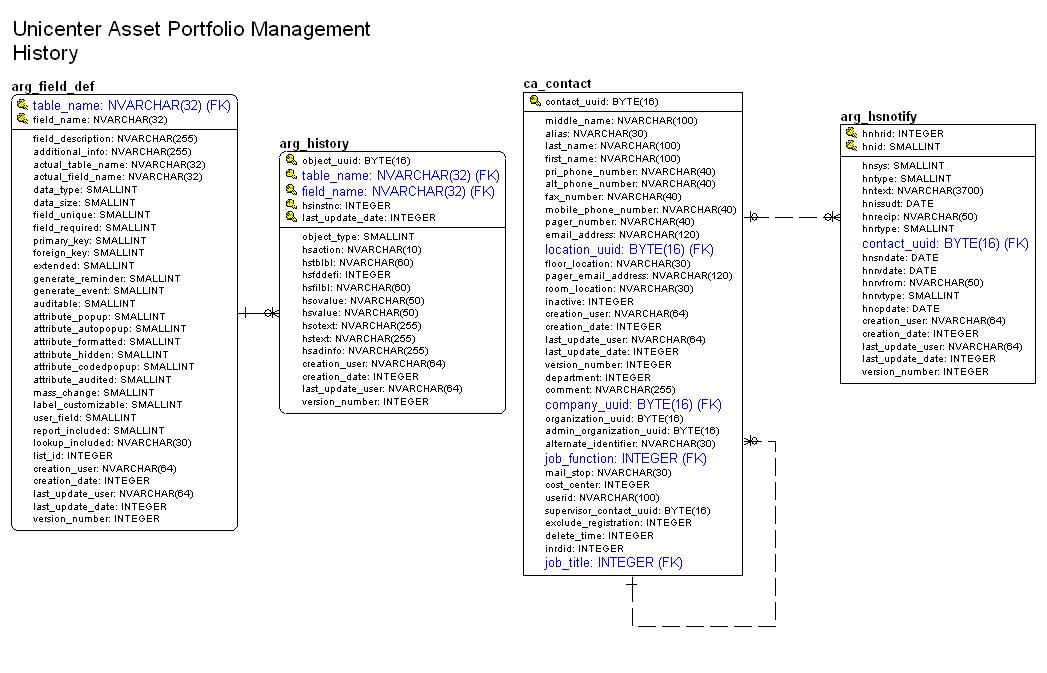Viewport: 1047px width, 673px height.
Task: Select contact_uuid foreign key in arg_hsnotify
Action: point(945,244)
